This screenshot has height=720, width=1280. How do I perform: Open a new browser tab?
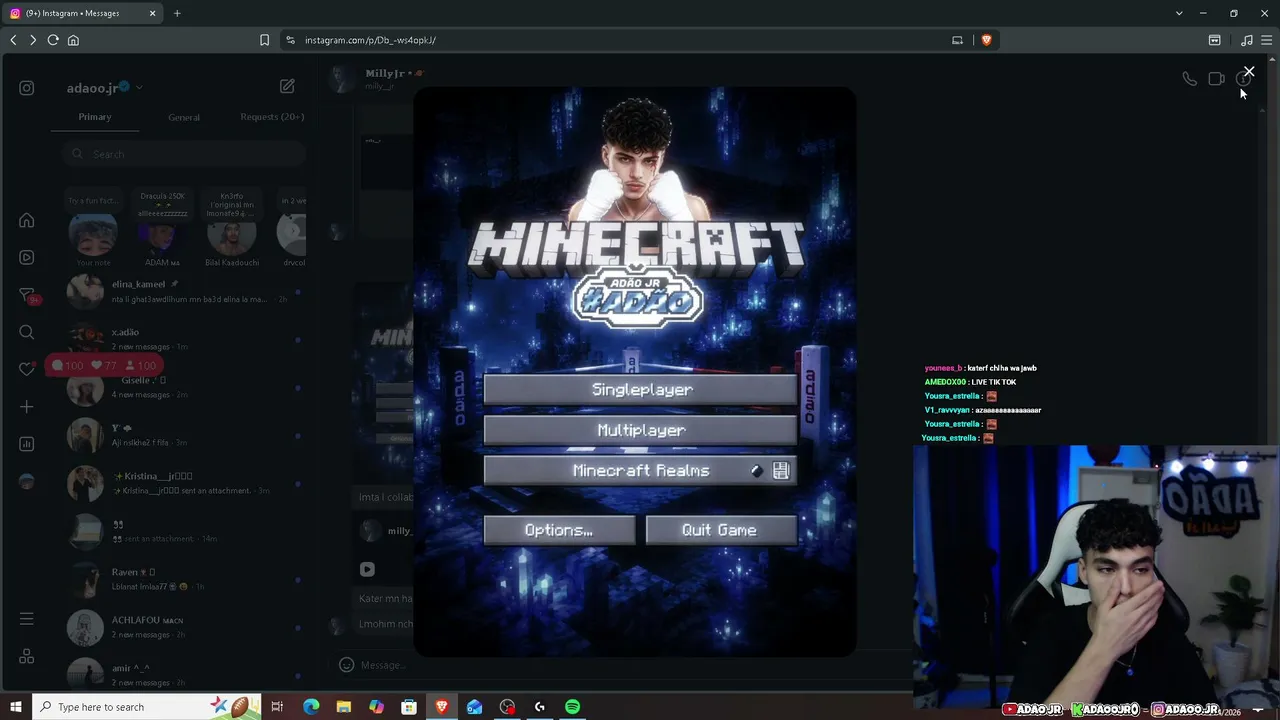coord(177,13)
